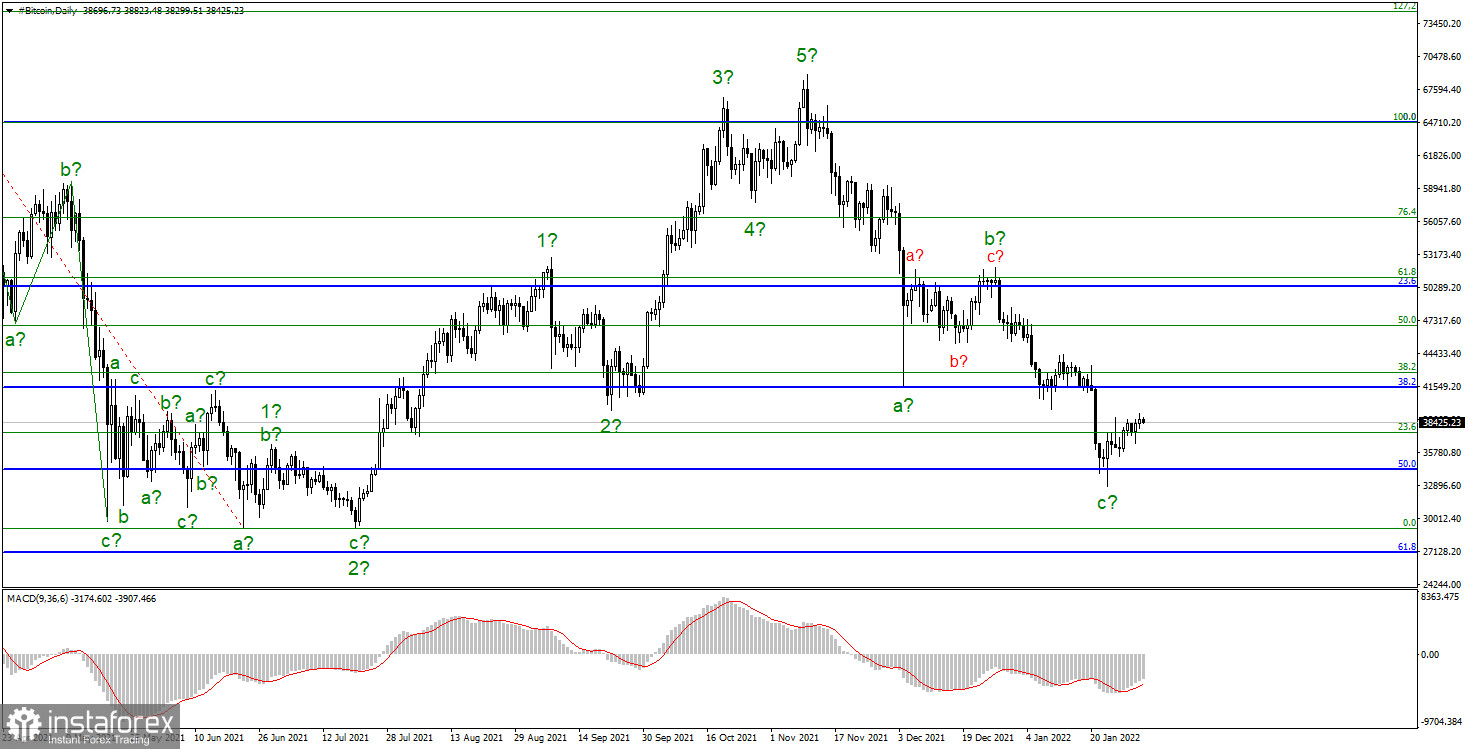Select the green 5? wave label
The width and height of the screenshot is (1468, 749).
coord(808,56)
